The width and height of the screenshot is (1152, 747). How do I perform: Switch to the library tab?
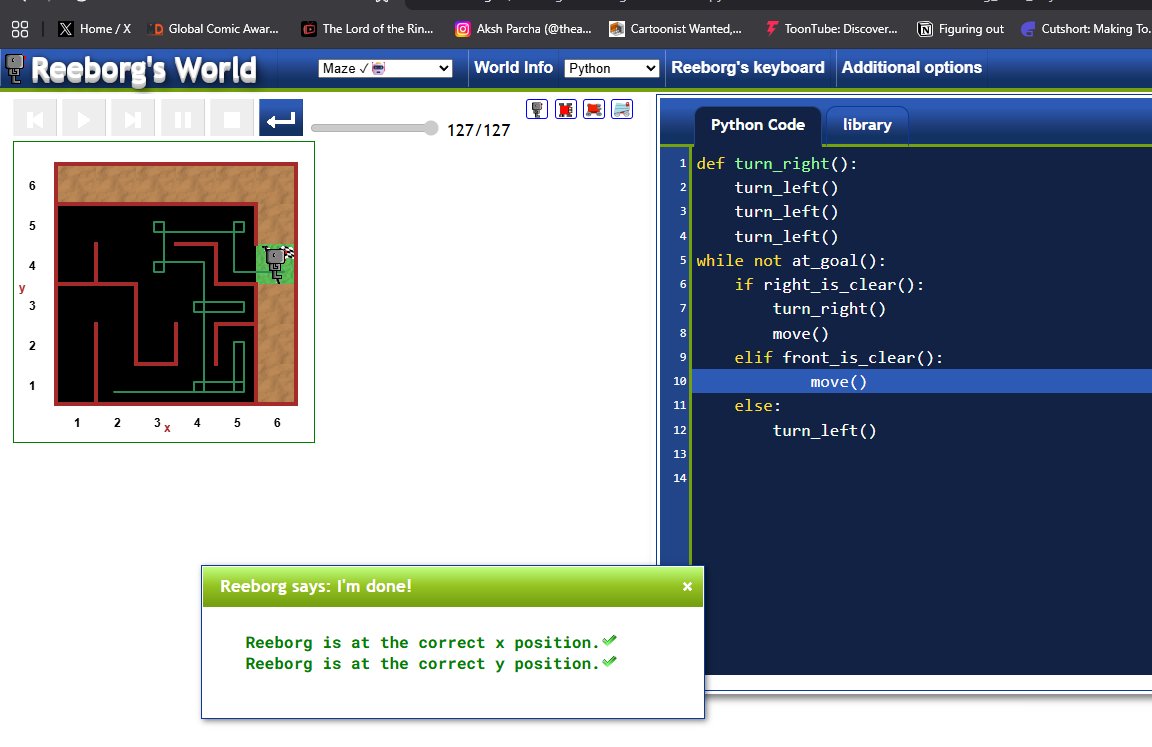867,125
